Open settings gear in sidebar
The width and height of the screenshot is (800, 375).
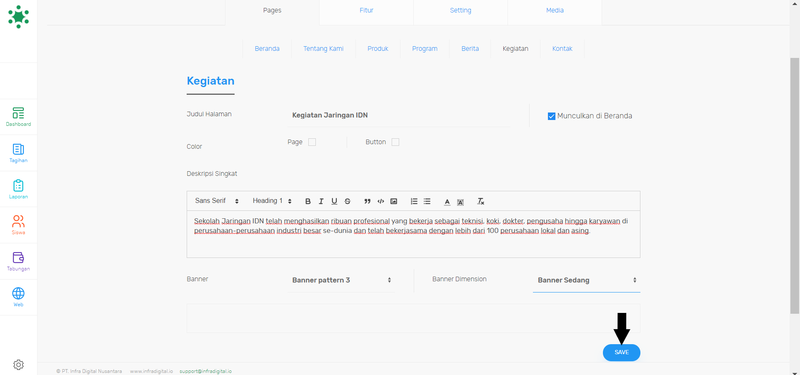point(18,364)
